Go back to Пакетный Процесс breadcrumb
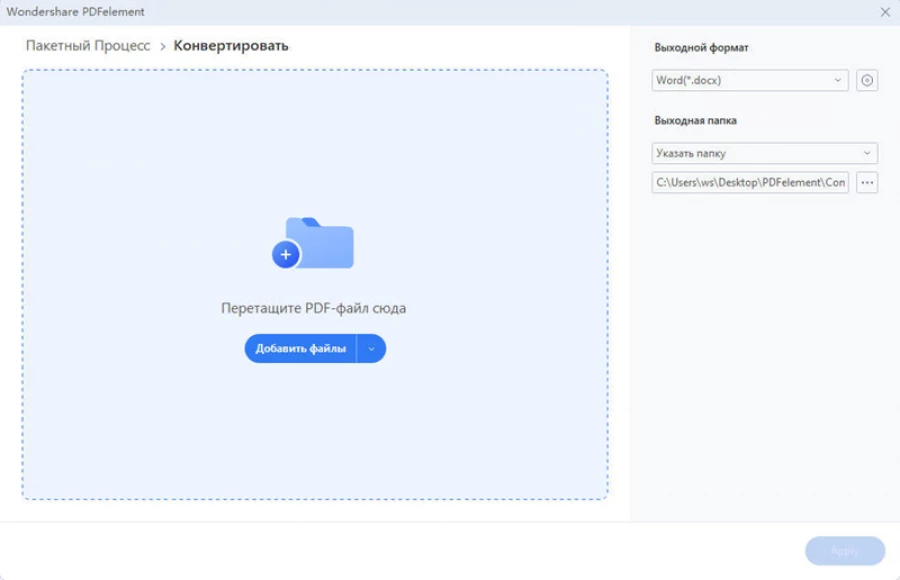 88,46
